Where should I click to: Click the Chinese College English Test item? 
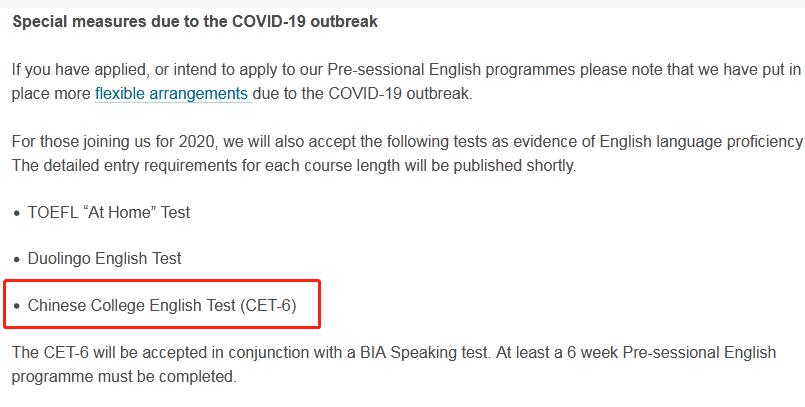coord(162,304)
